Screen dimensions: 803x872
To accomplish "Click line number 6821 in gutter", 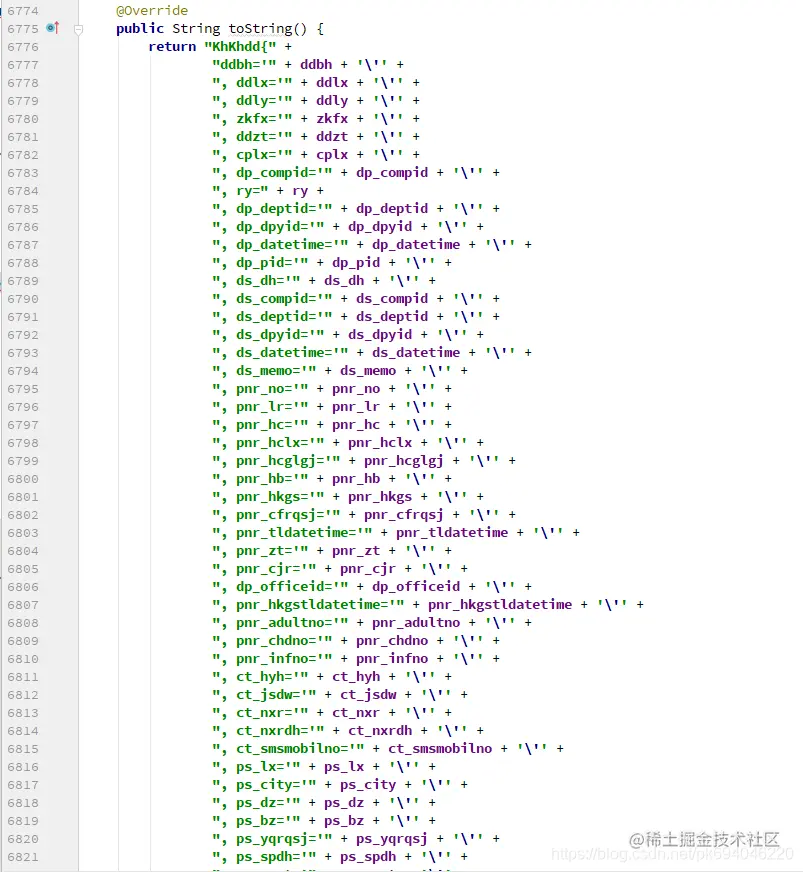I will coord(23,857).
